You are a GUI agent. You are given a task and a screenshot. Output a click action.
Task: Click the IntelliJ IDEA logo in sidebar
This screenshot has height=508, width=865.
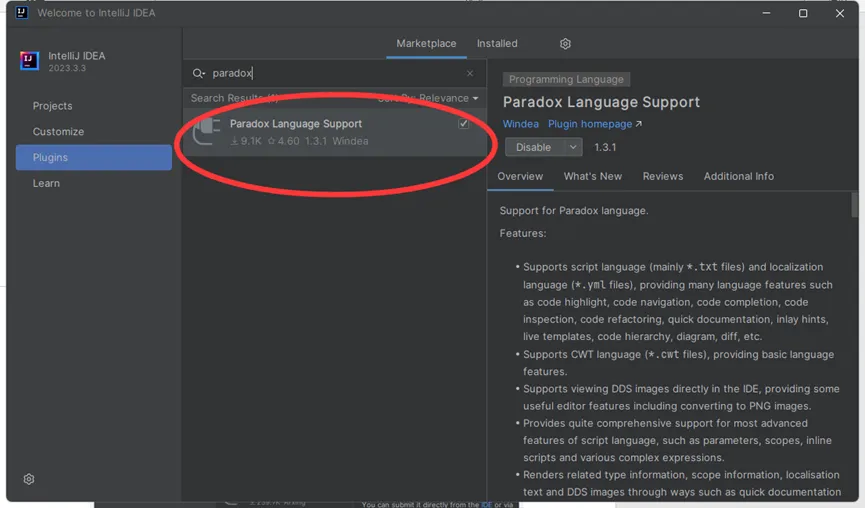click(x=29, y=61)
